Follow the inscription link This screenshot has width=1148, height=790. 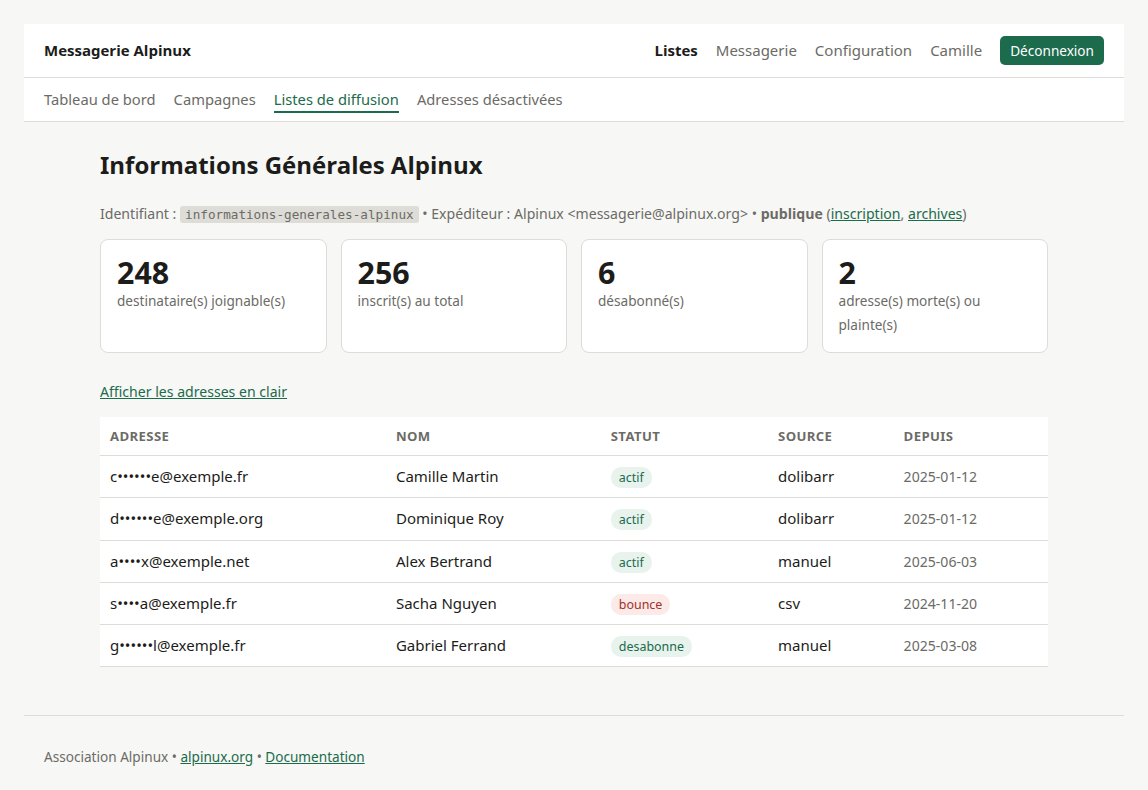click(x=865, y=214)
